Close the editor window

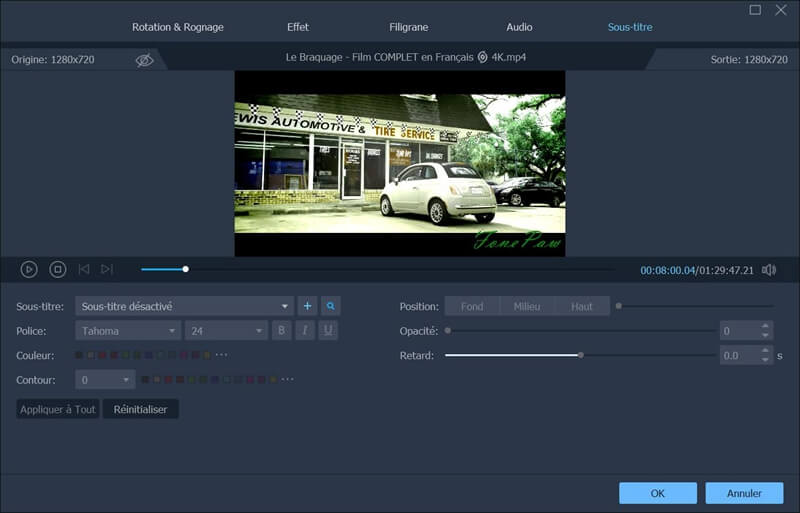coord(781,10)
